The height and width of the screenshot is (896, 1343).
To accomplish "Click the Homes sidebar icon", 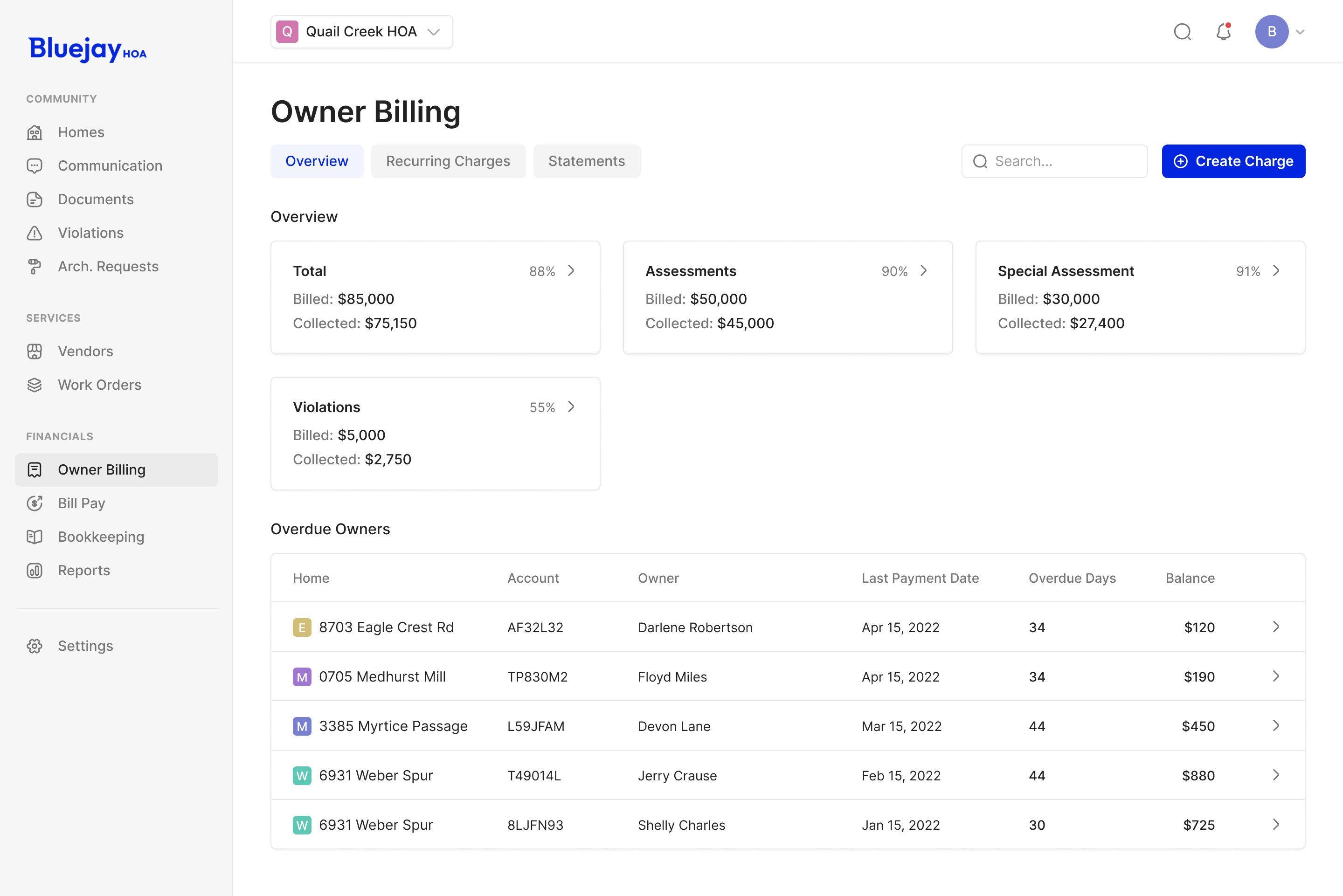I will (35, 132).
